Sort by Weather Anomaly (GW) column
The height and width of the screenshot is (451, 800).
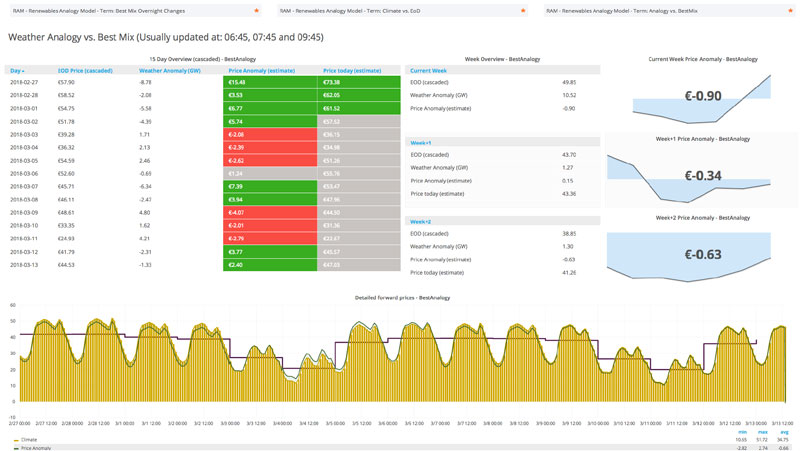coord(170,71)
